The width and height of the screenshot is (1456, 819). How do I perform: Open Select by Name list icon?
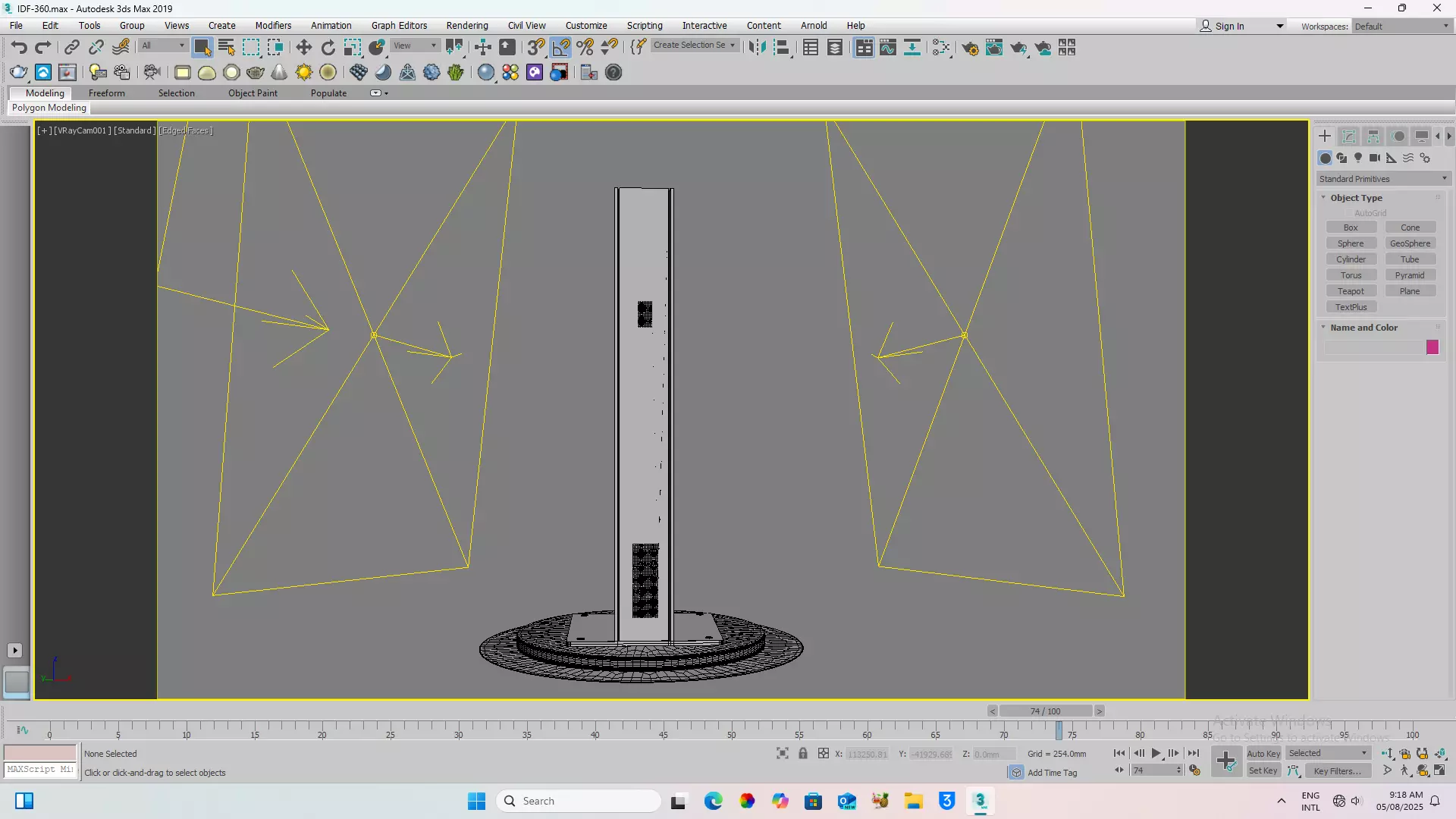(226, 48)
